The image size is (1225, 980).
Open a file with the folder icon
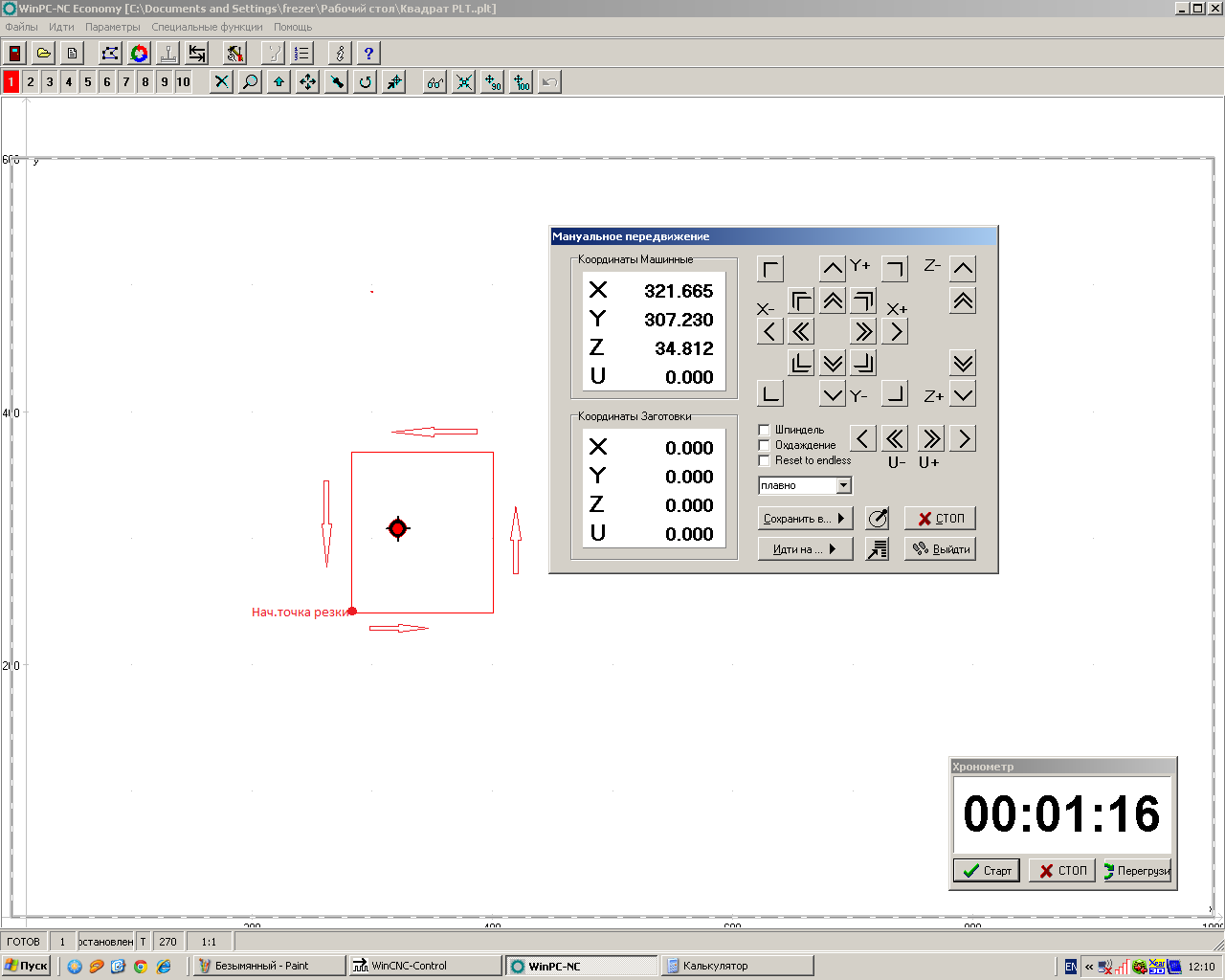point(44,54)
